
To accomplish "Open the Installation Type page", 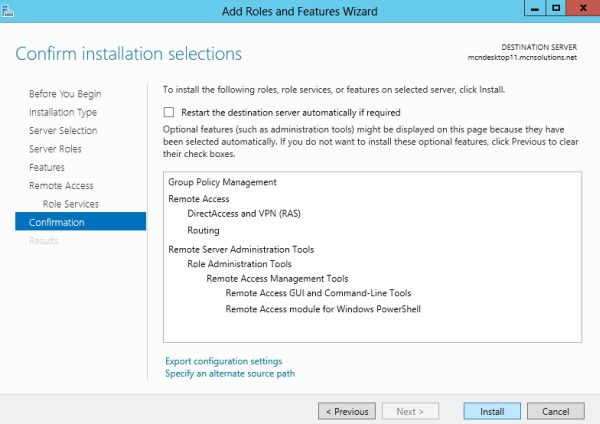I will pos(63,112).
